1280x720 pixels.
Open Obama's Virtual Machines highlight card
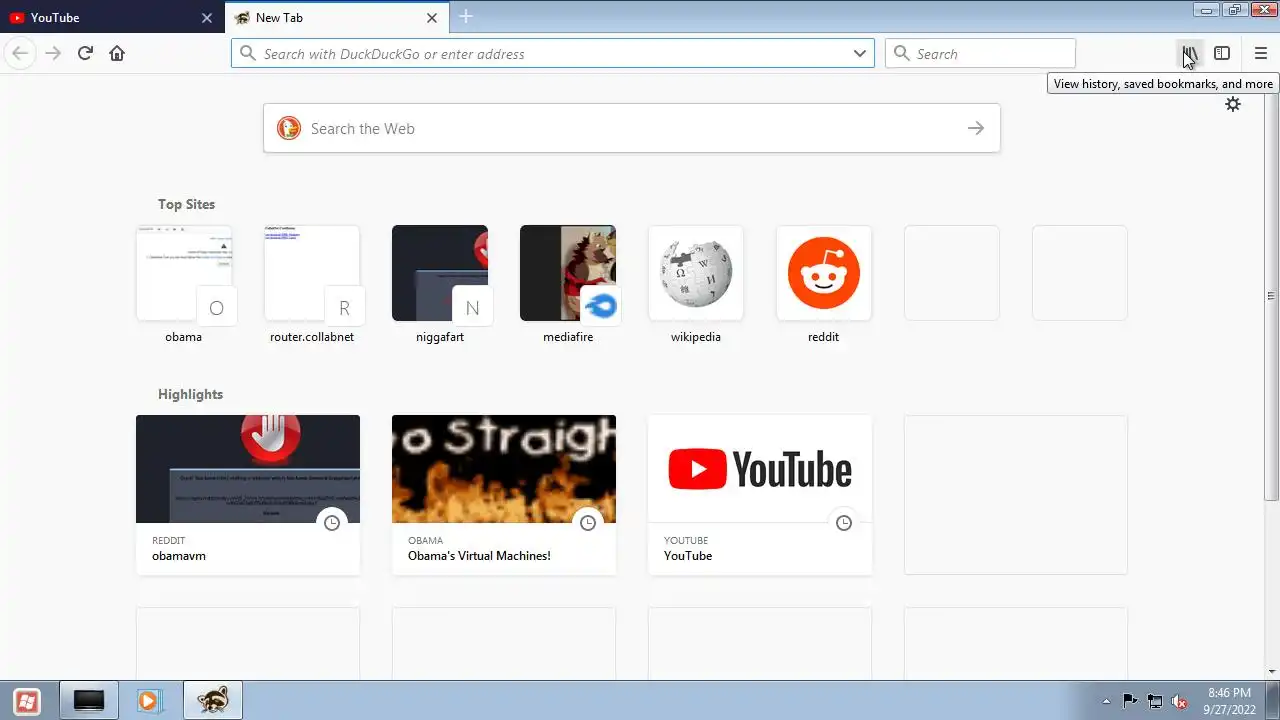pyautogui.click(x=504, y=495)
